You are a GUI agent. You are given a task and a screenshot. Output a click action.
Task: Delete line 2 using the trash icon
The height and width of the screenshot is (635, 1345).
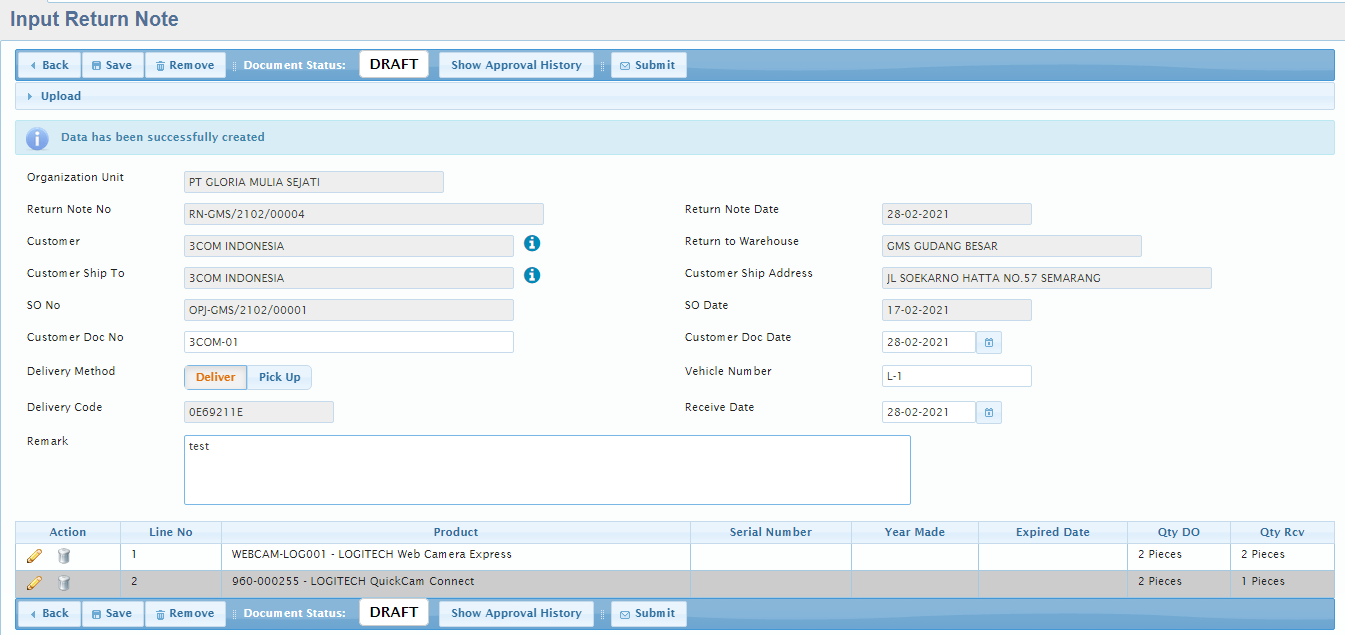click(x=63, y=582)
